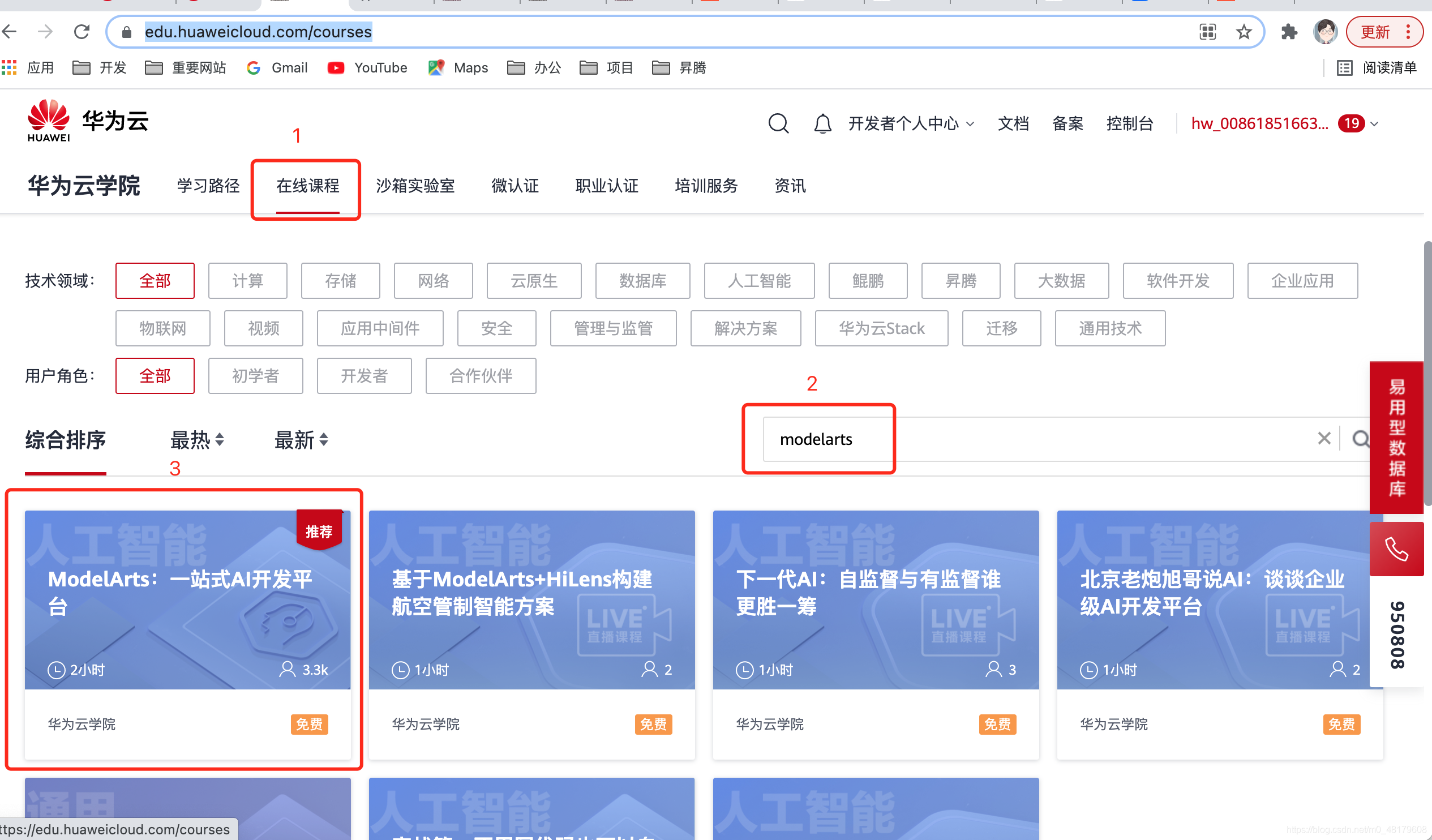The image size is (1432, 840).
Task: Expand the hw_00861851663 account menu
Action: [x=1284, y=123]
